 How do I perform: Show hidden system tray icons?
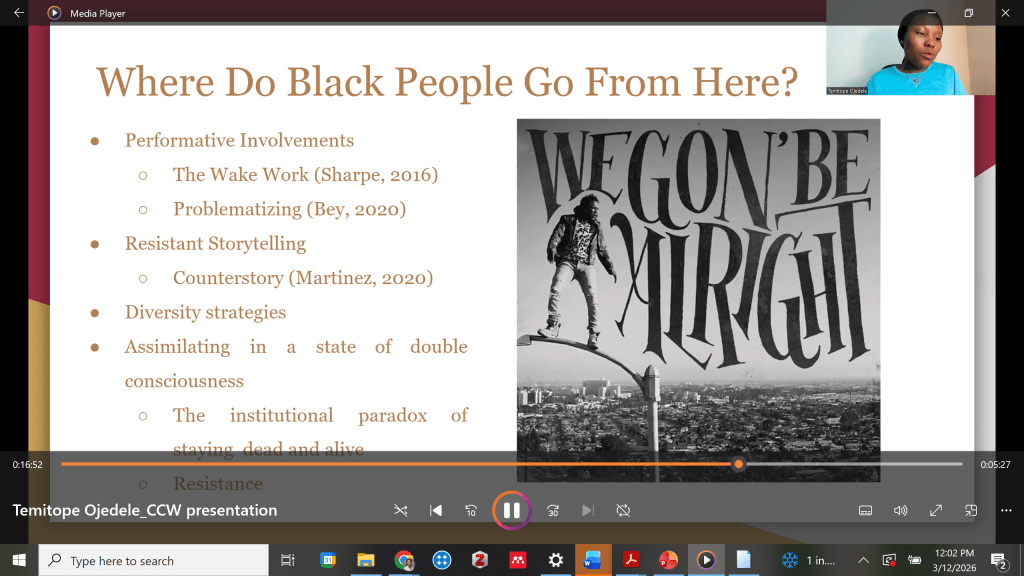pyautogui.click(x=863, y=560)
